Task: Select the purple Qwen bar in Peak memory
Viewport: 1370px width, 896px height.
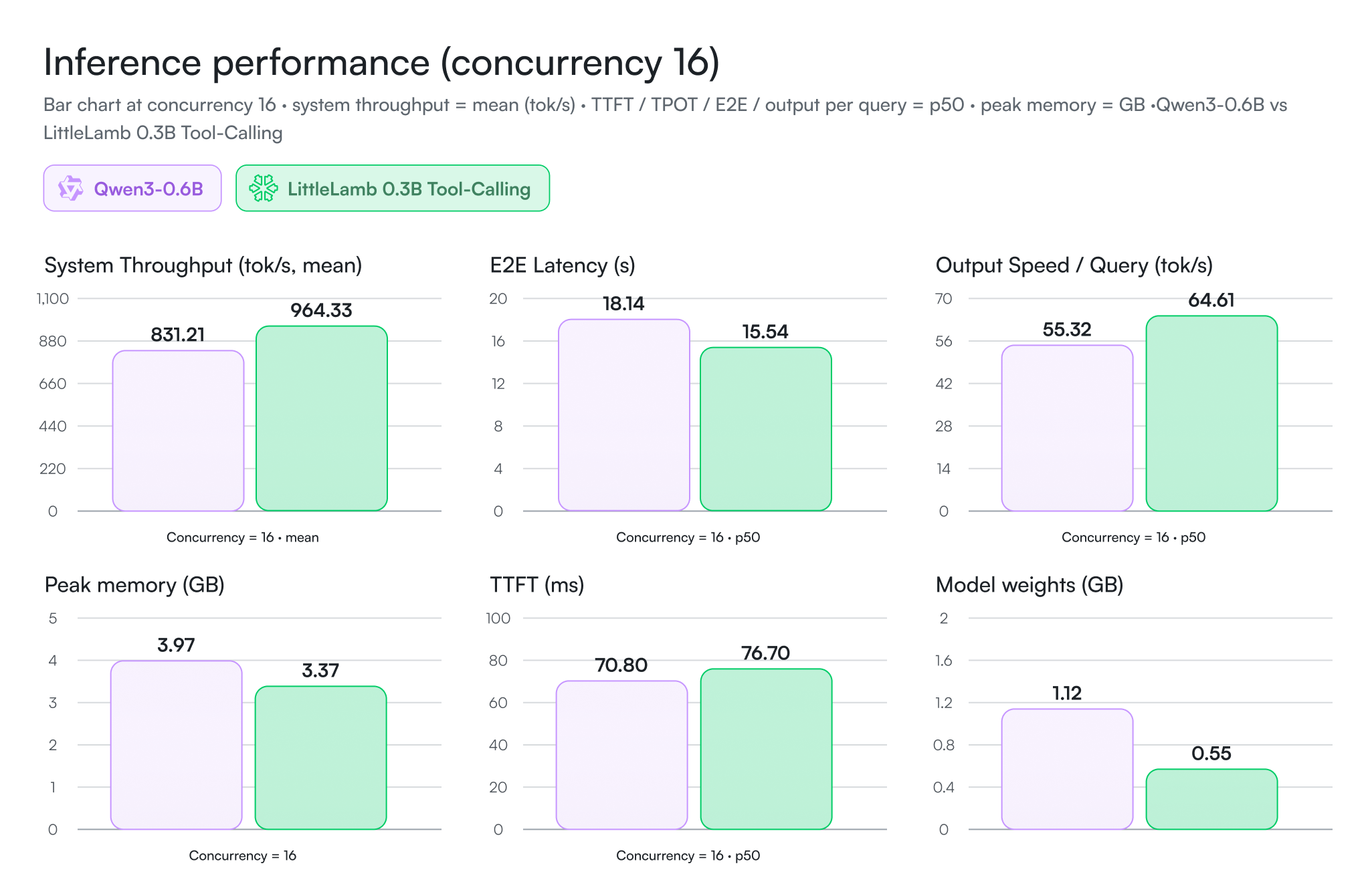Action: coord(177,745)
